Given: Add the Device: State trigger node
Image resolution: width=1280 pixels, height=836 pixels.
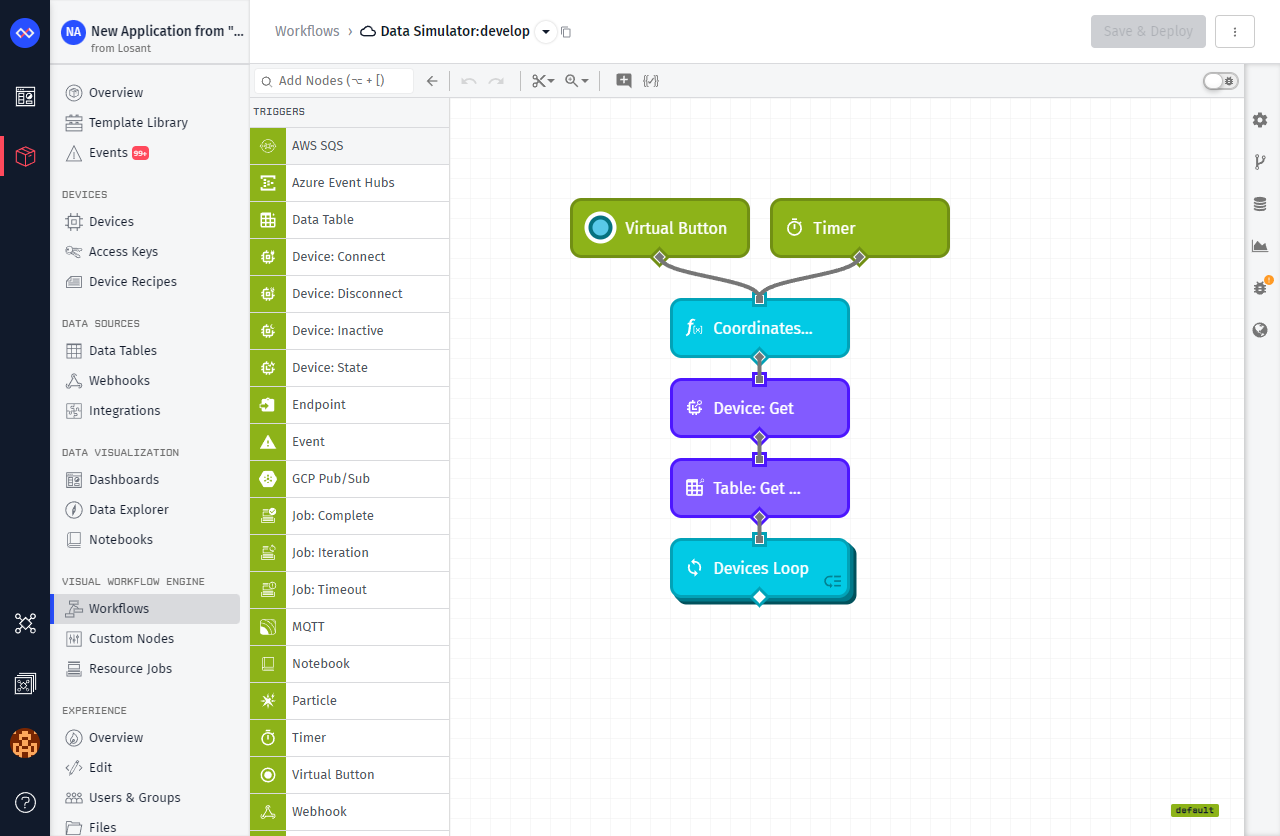Looking at the screenshot, I should 350,368.
